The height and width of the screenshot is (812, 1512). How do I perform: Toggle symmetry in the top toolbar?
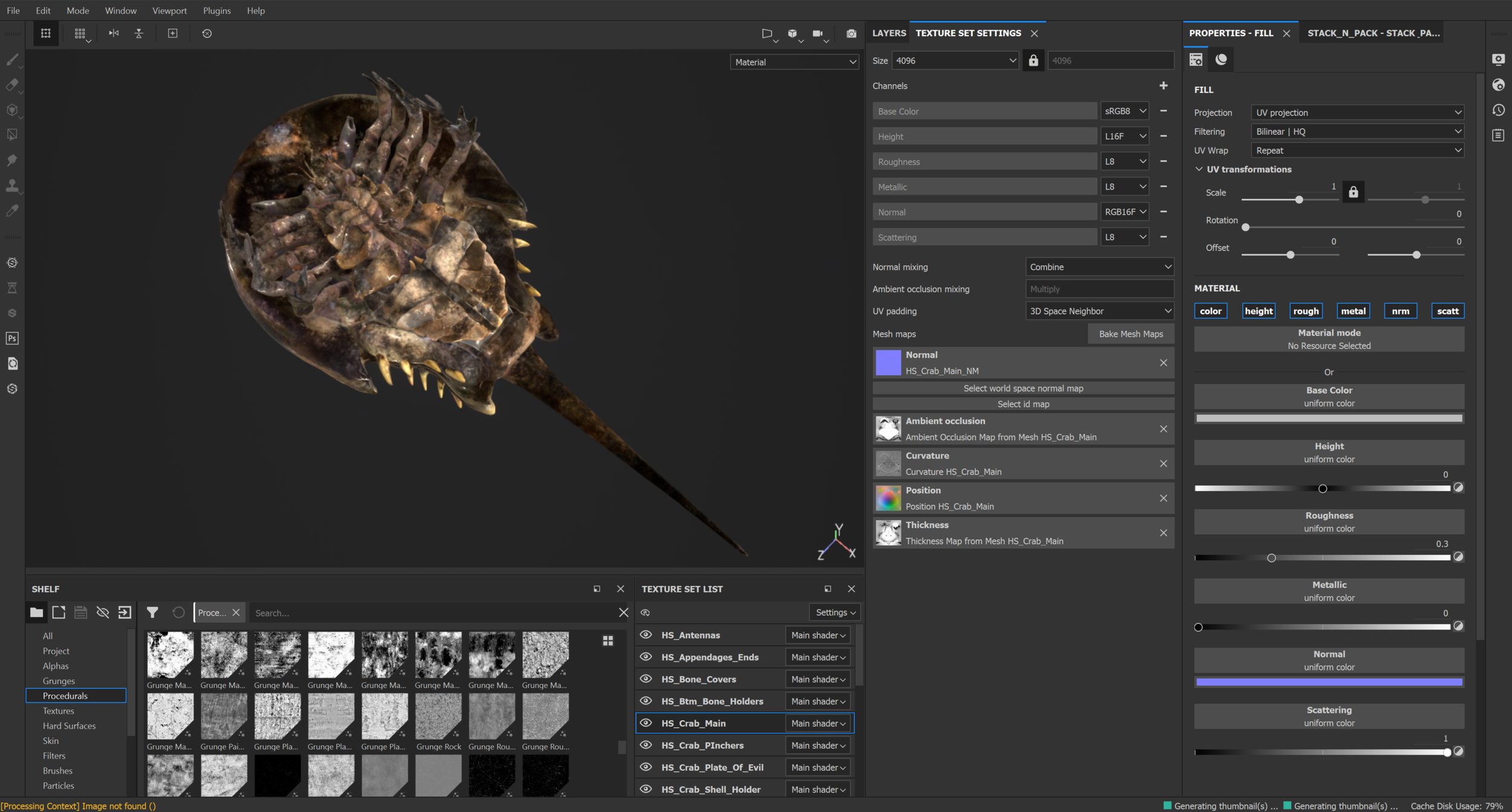[x=114, y=34]
